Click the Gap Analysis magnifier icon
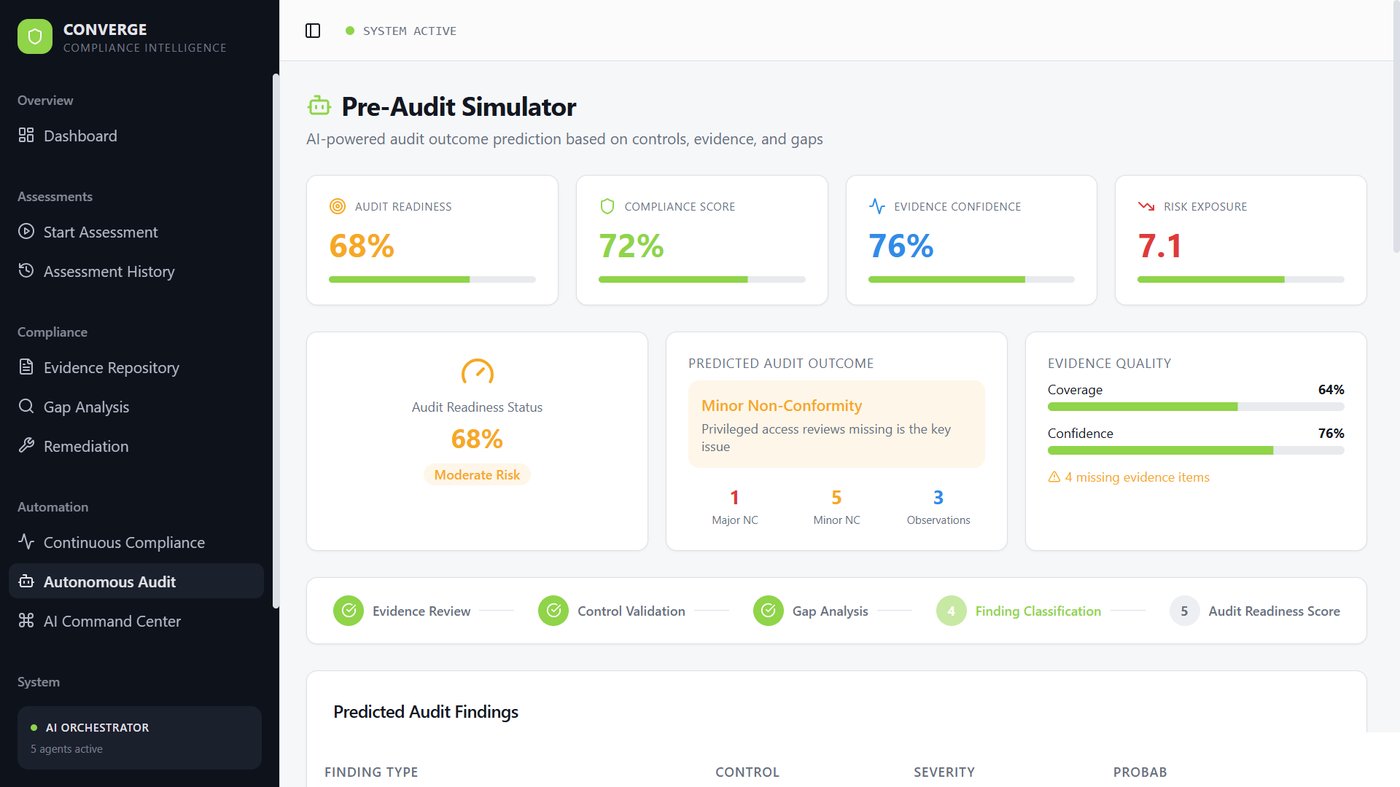 pos(26,406)
